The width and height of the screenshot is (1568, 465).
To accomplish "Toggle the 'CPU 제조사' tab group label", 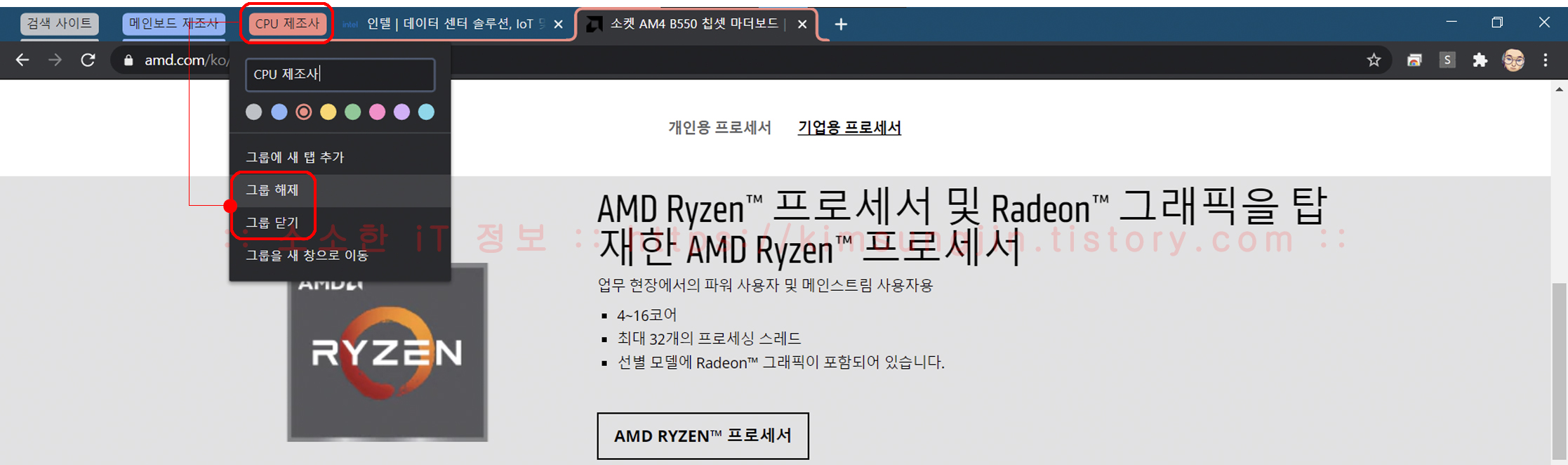I will (x=287, y=24).
